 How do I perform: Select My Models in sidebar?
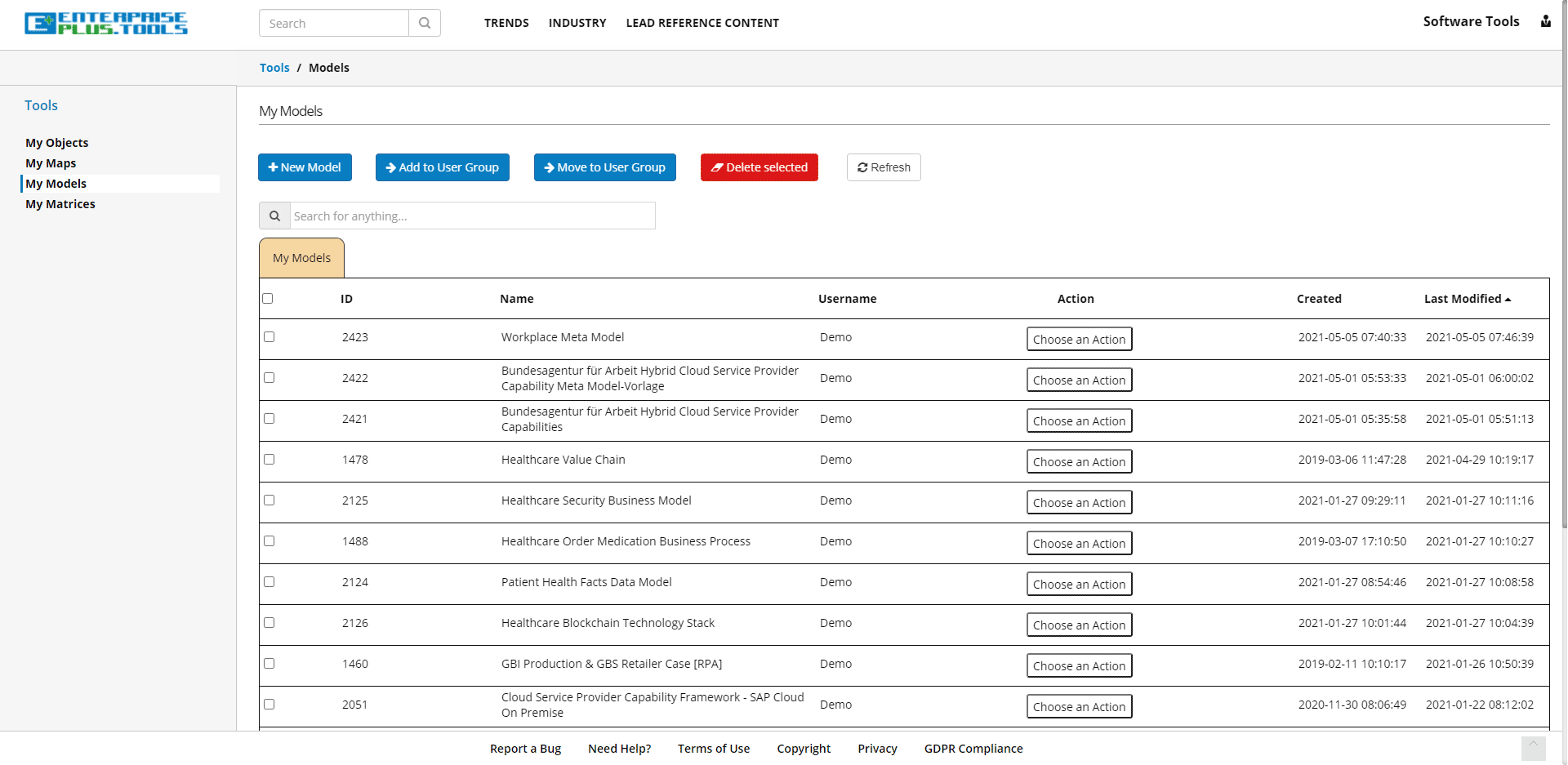[x=56, y=184]
